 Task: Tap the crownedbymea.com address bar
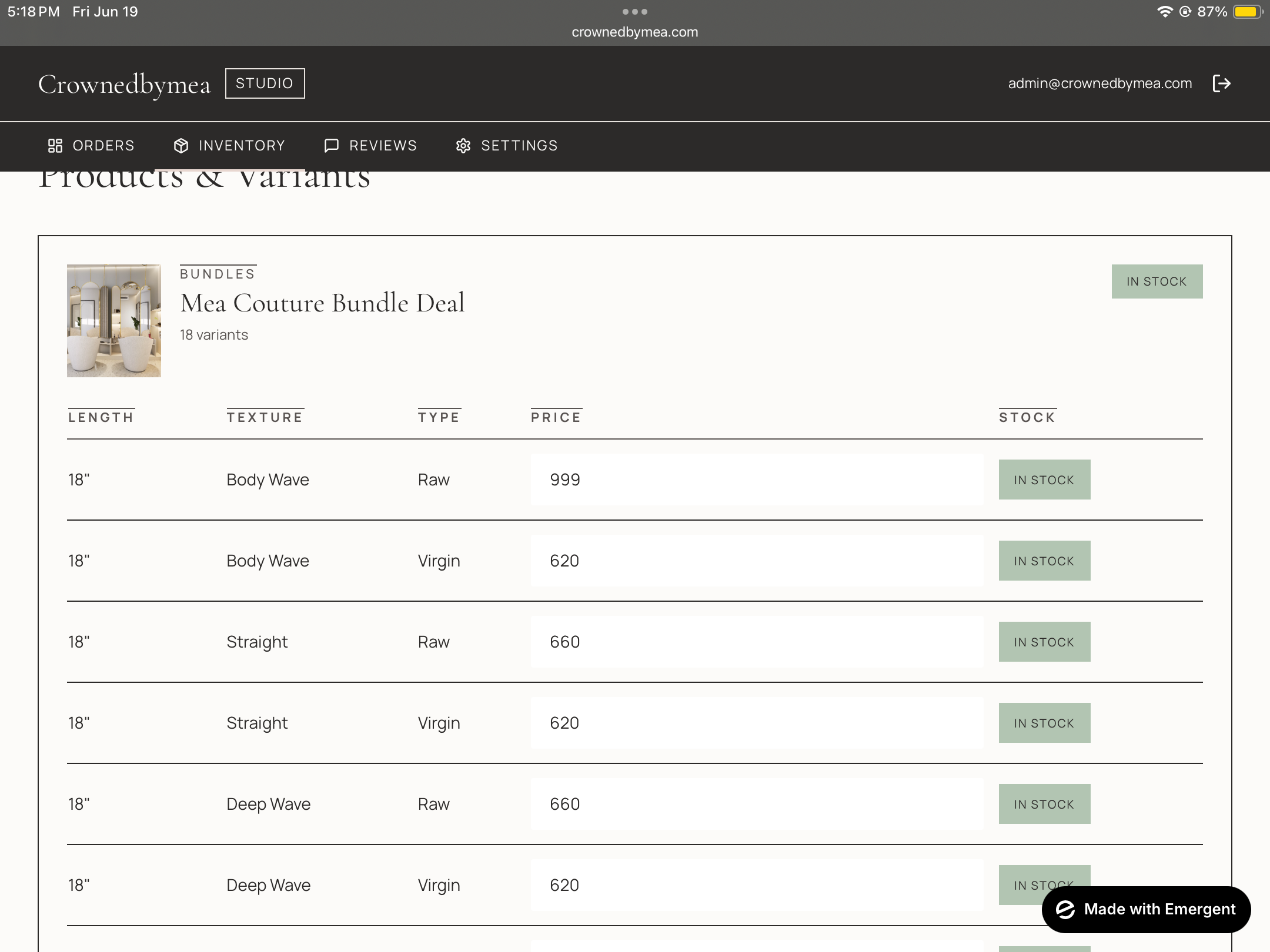click(x=635, y=32)
